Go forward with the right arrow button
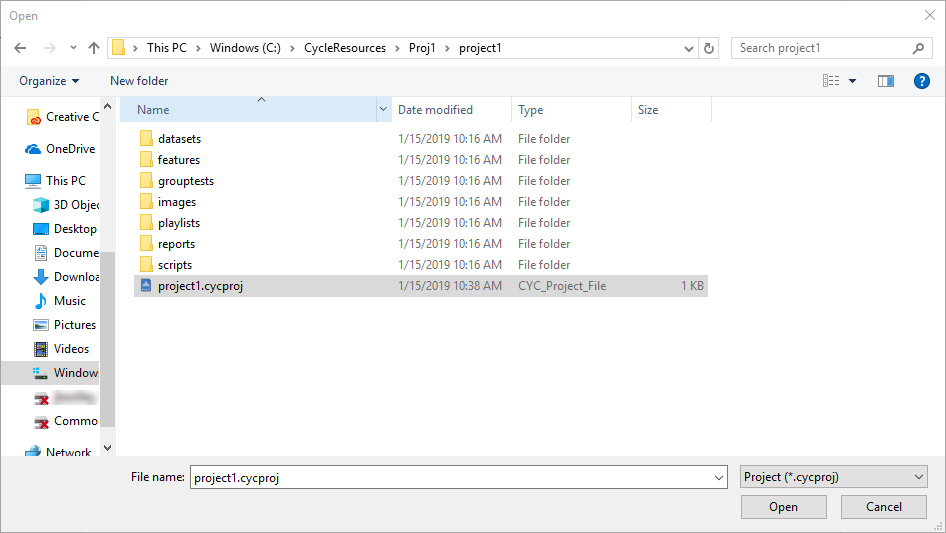Image resolution: width=946 pixels, height=533 pixels. click(x=49, y=48)
